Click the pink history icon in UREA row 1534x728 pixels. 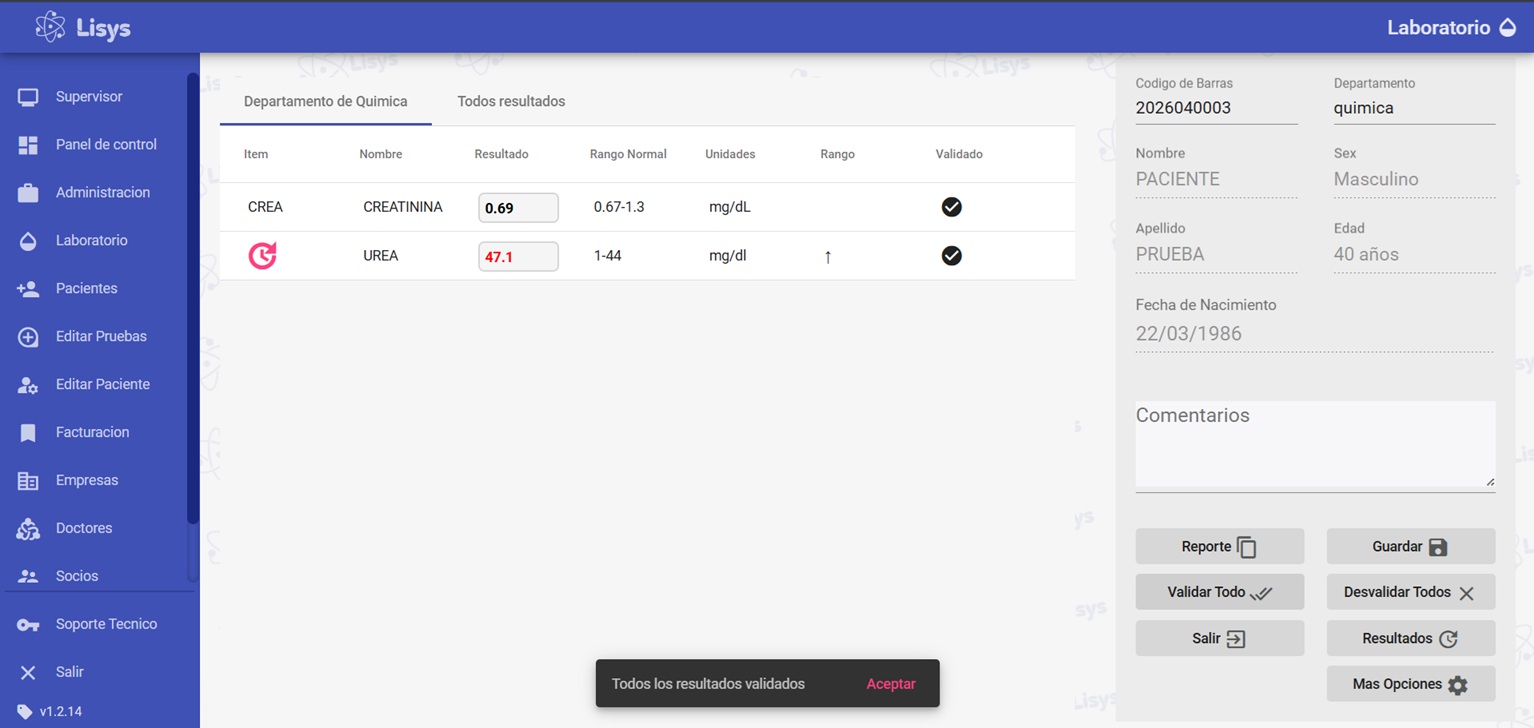262,256
